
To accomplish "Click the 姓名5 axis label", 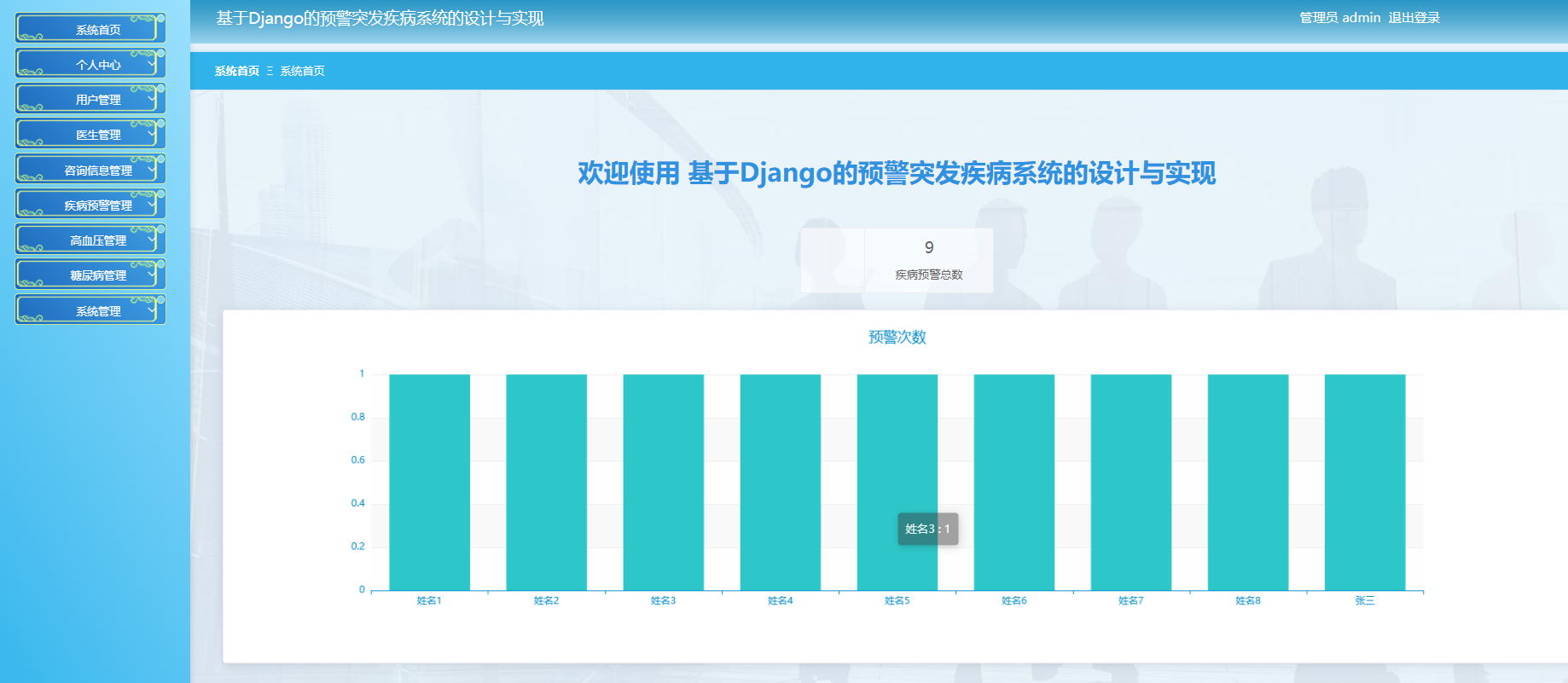I will (x=897, y=600).
